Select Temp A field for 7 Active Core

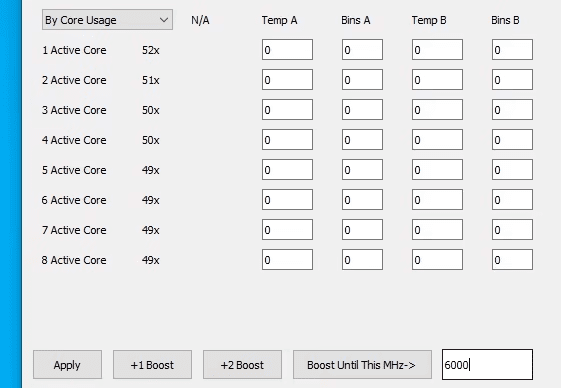(287, 230)
